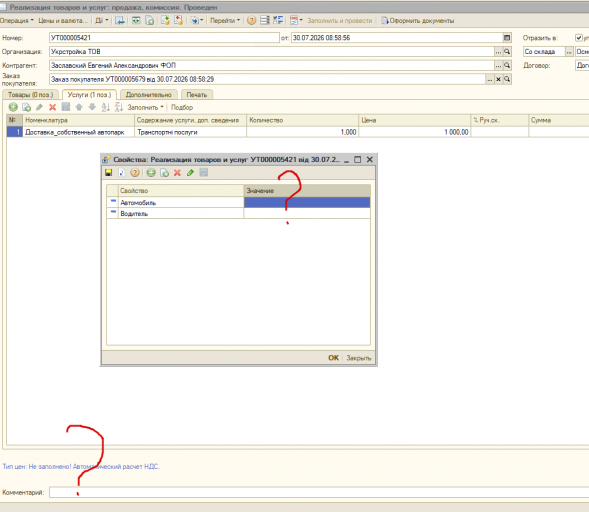589x512 pixels.
Task: Sort rows descending Z-A icon
Action: tap(119, 107)
